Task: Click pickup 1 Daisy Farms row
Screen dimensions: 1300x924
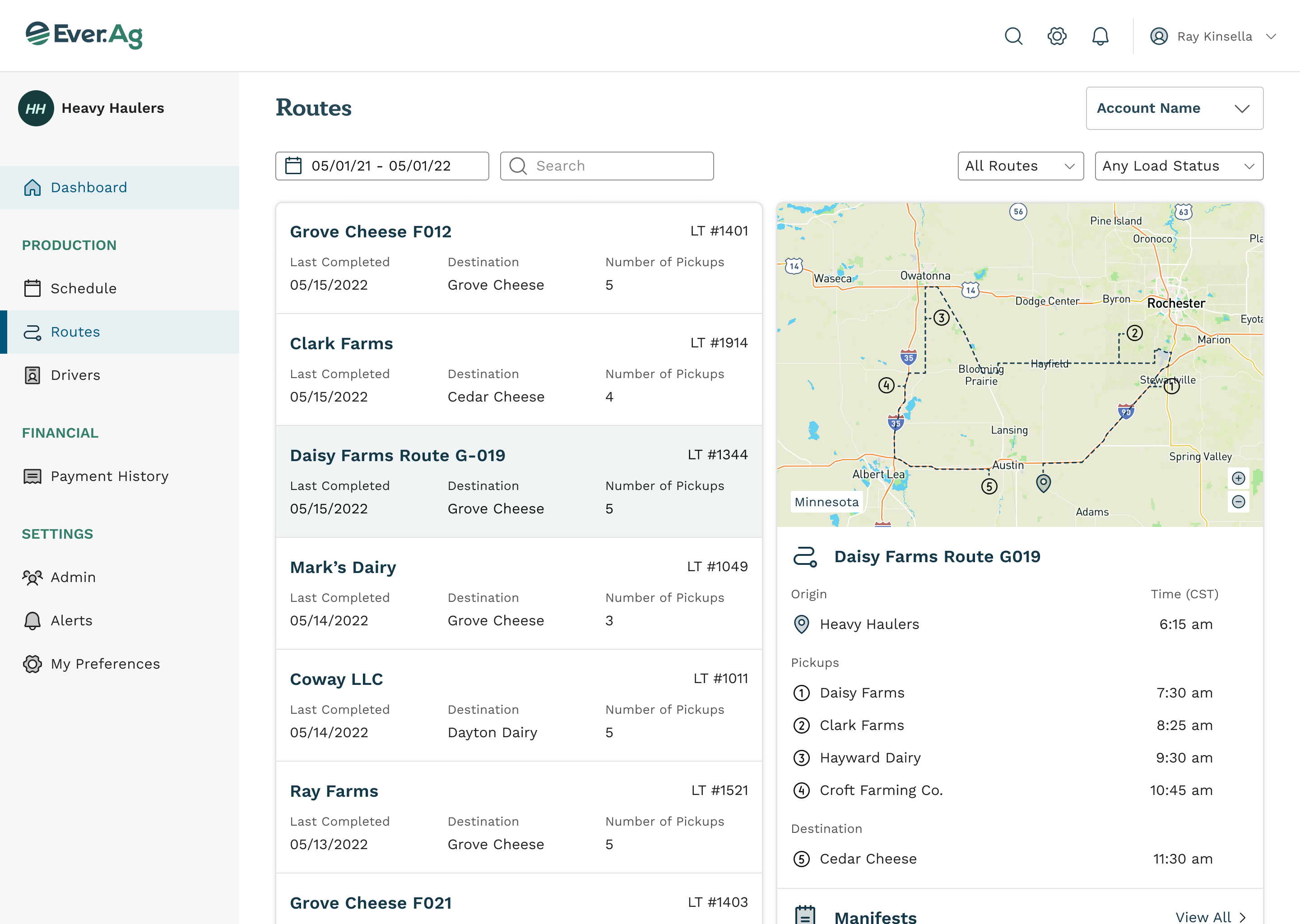Action: click(1020, 693)
